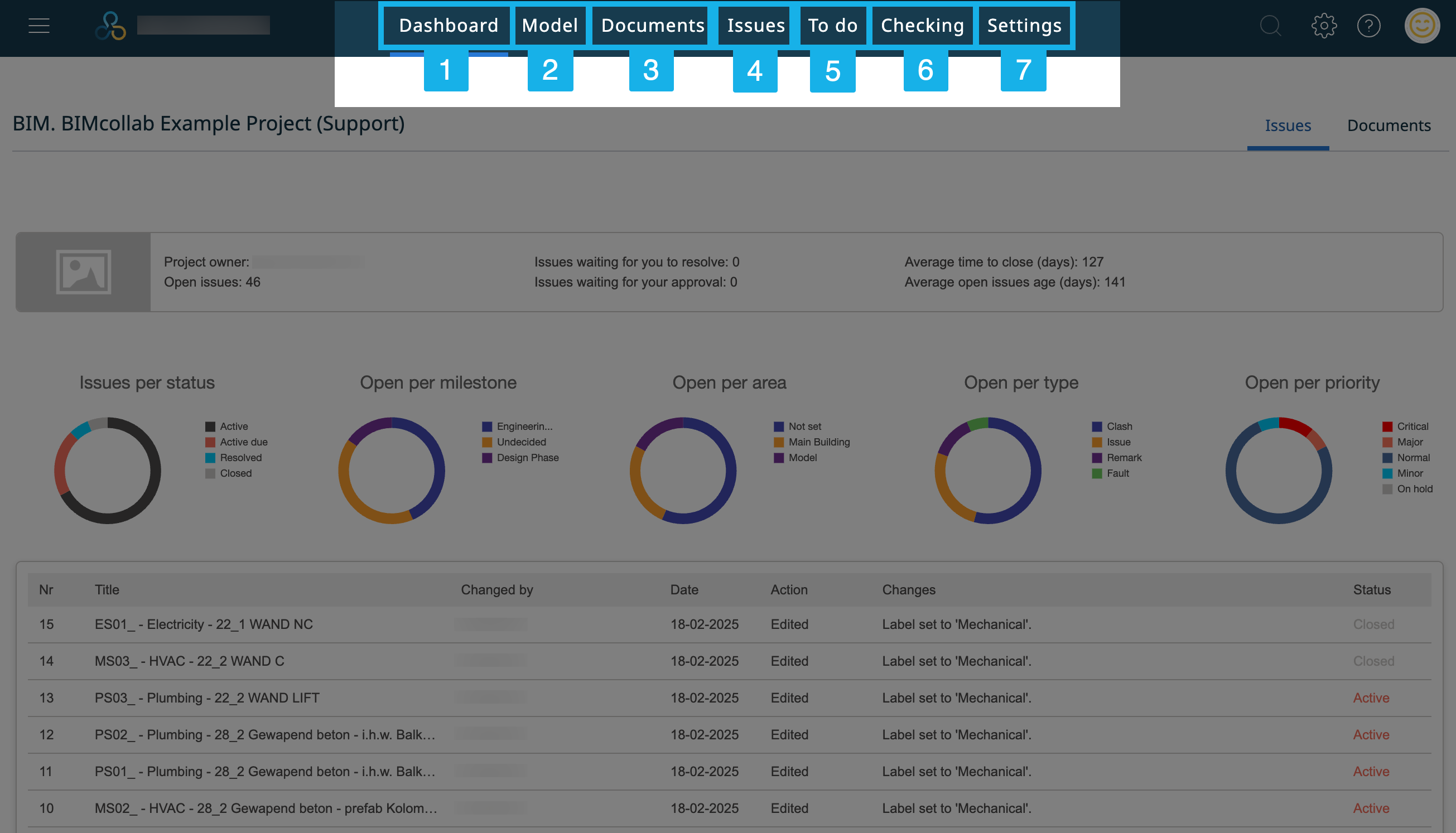
Task: Click the Remark type legend label
Action: pyautogui.click(x=1124, y=458)
